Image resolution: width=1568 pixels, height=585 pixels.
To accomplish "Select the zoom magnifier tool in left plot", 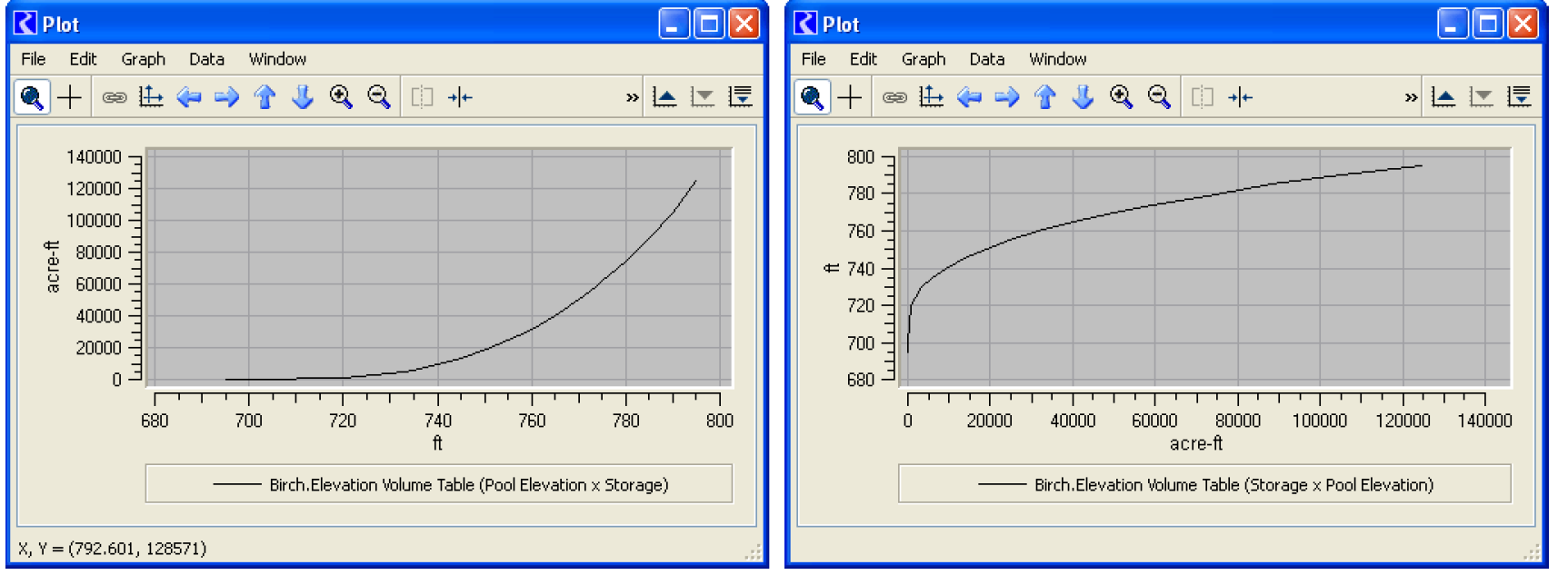I will click(32, 97).
